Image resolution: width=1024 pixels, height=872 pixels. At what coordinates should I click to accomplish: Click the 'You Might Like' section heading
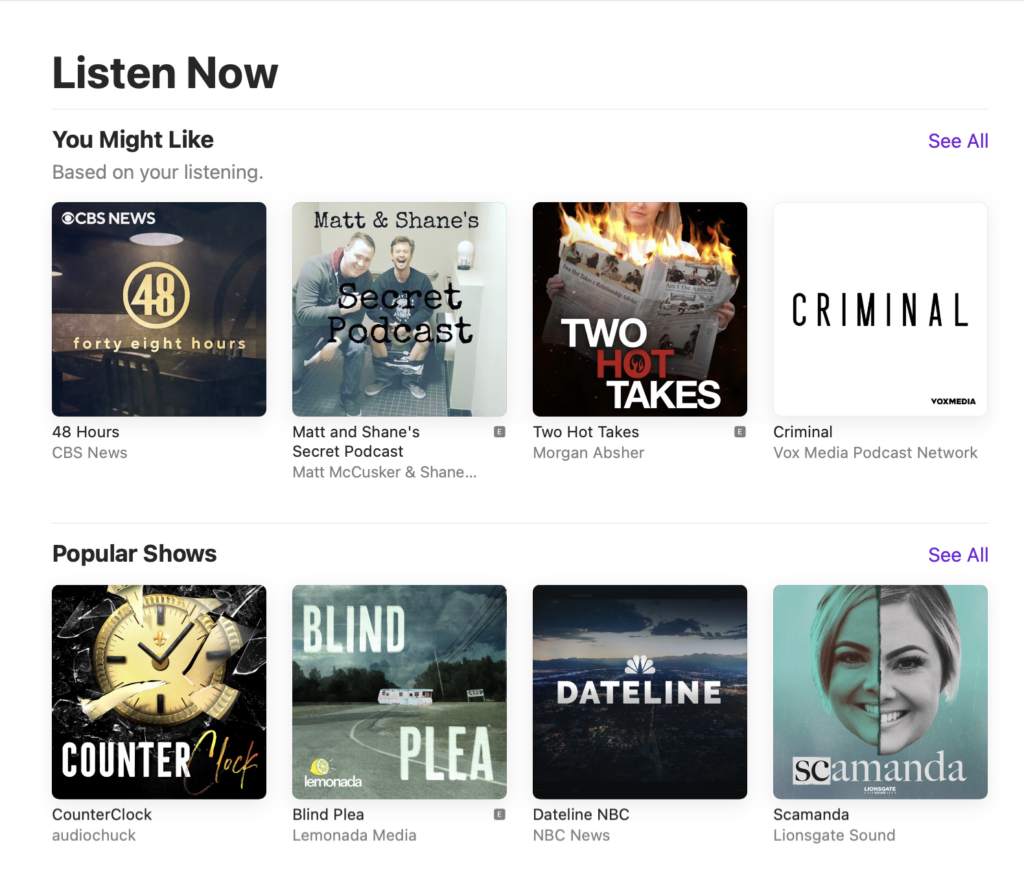click(x=133, y=140)
